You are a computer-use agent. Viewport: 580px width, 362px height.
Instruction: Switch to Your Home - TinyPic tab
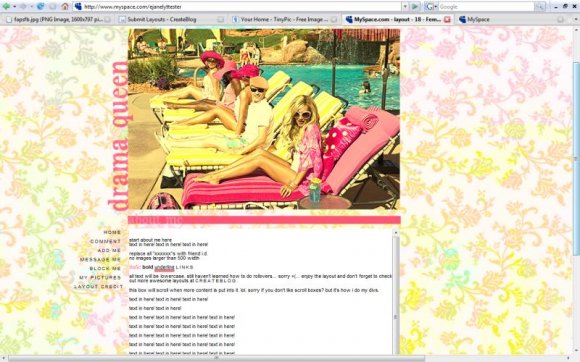(x=284, y=20)
